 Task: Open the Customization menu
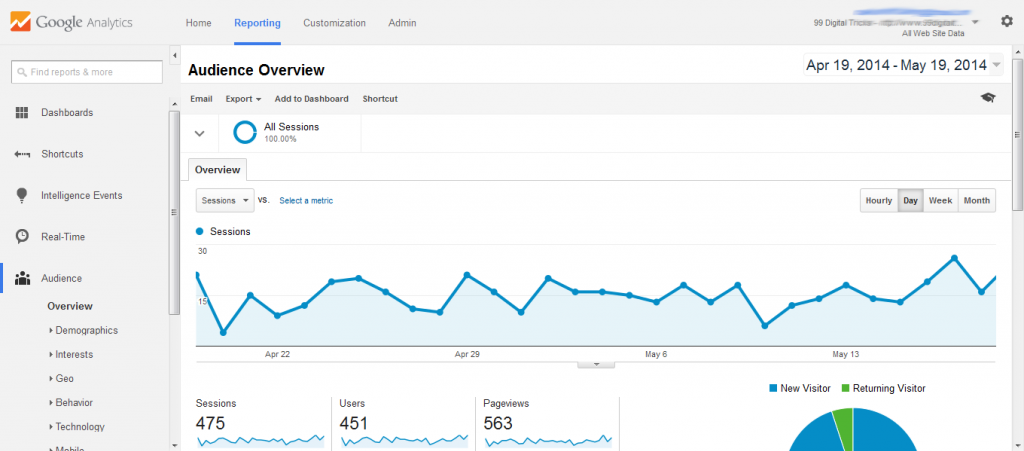point(334,23)
